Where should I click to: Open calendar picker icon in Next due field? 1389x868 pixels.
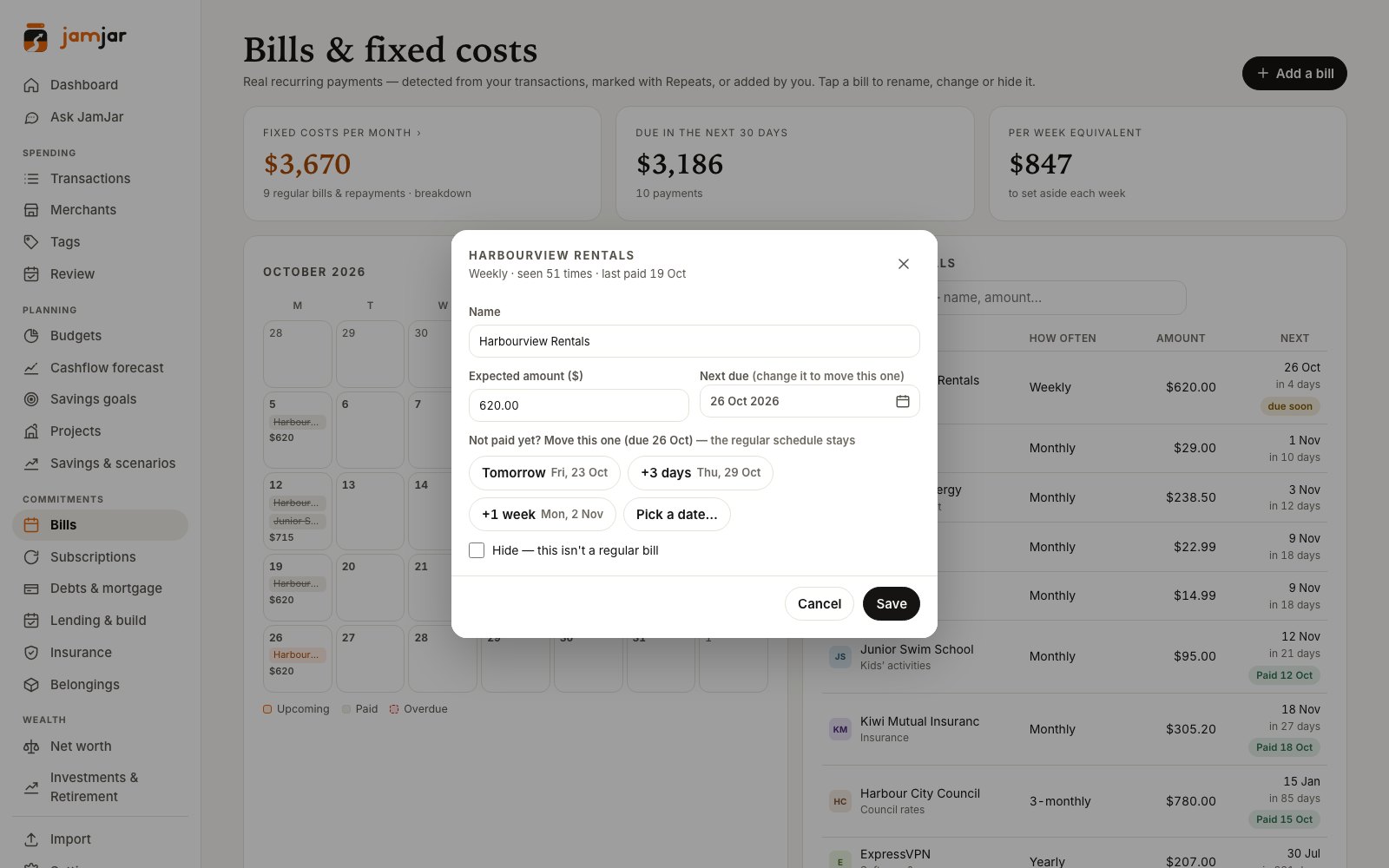[x=903, y=401]
